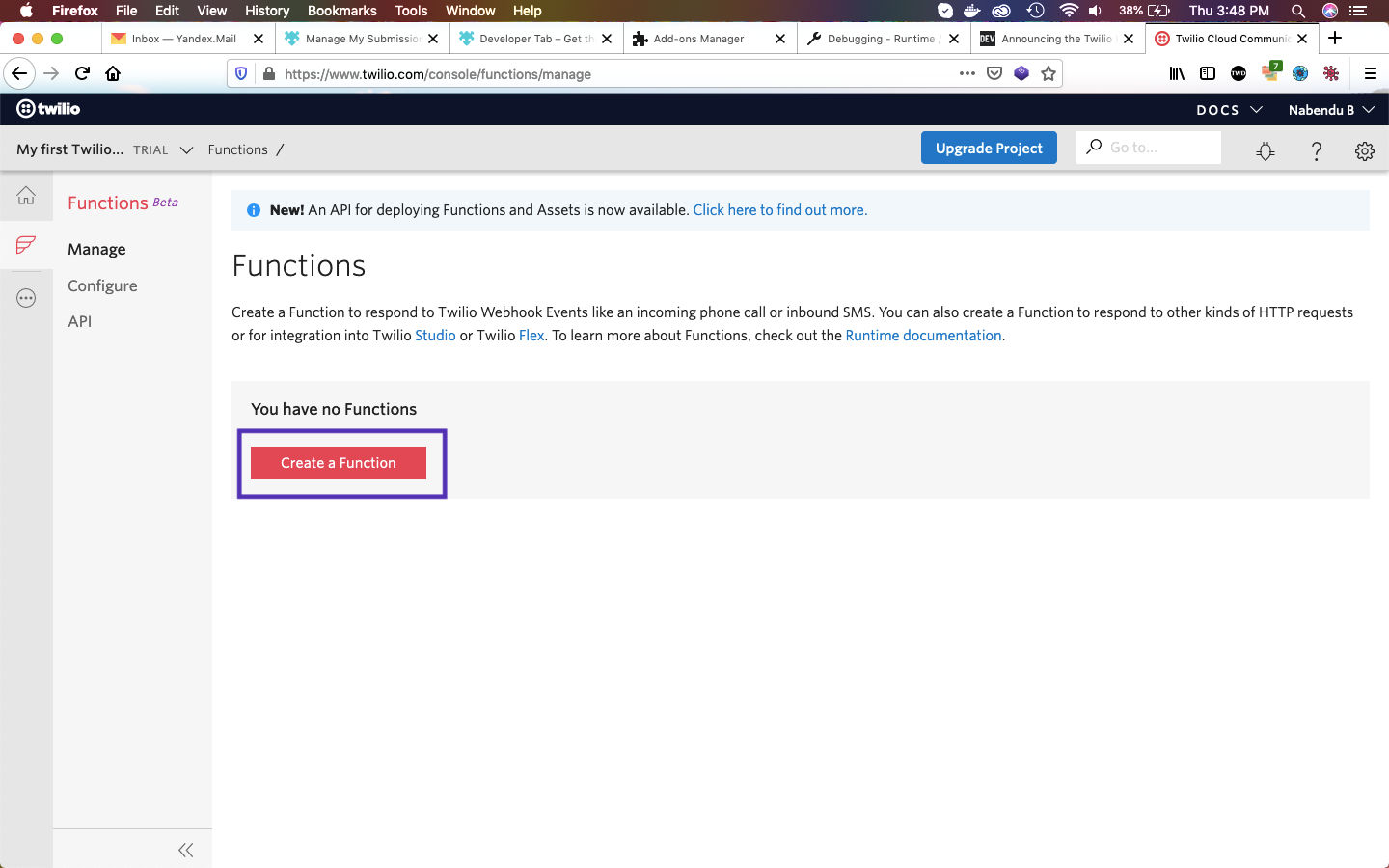The height and width of the screenshot is (868, 1389).
Task: Click the Go to search field
Action: click(x=1149, y=148)
